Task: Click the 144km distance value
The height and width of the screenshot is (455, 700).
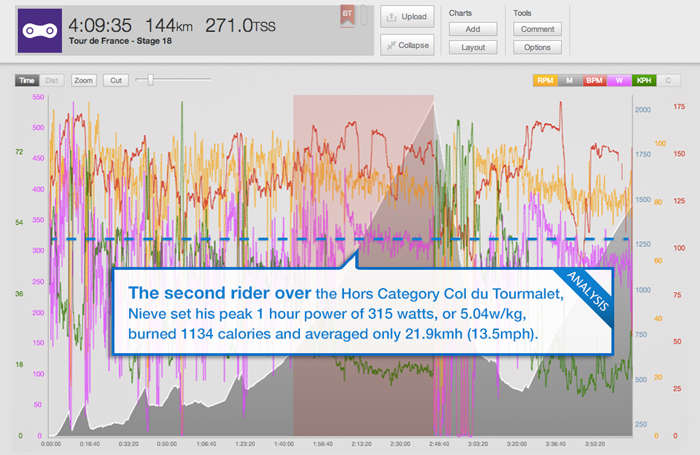Action: pyautogui.click(x=169, y=25)
